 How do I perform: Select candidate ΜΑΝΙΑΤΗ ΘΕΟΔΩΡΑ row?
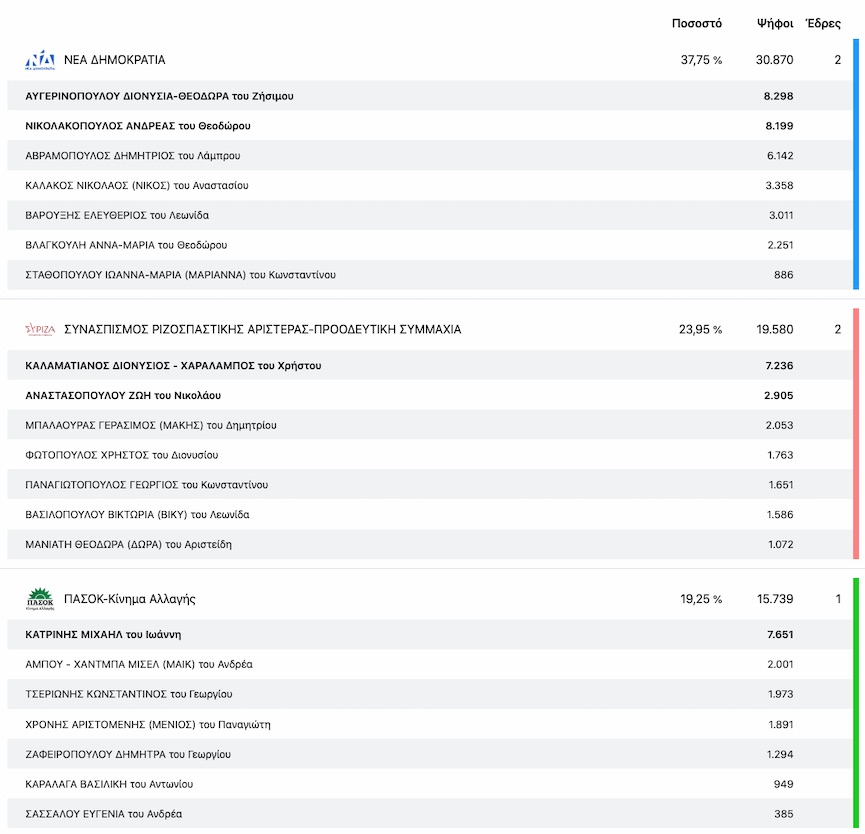[x=430, y=544]
